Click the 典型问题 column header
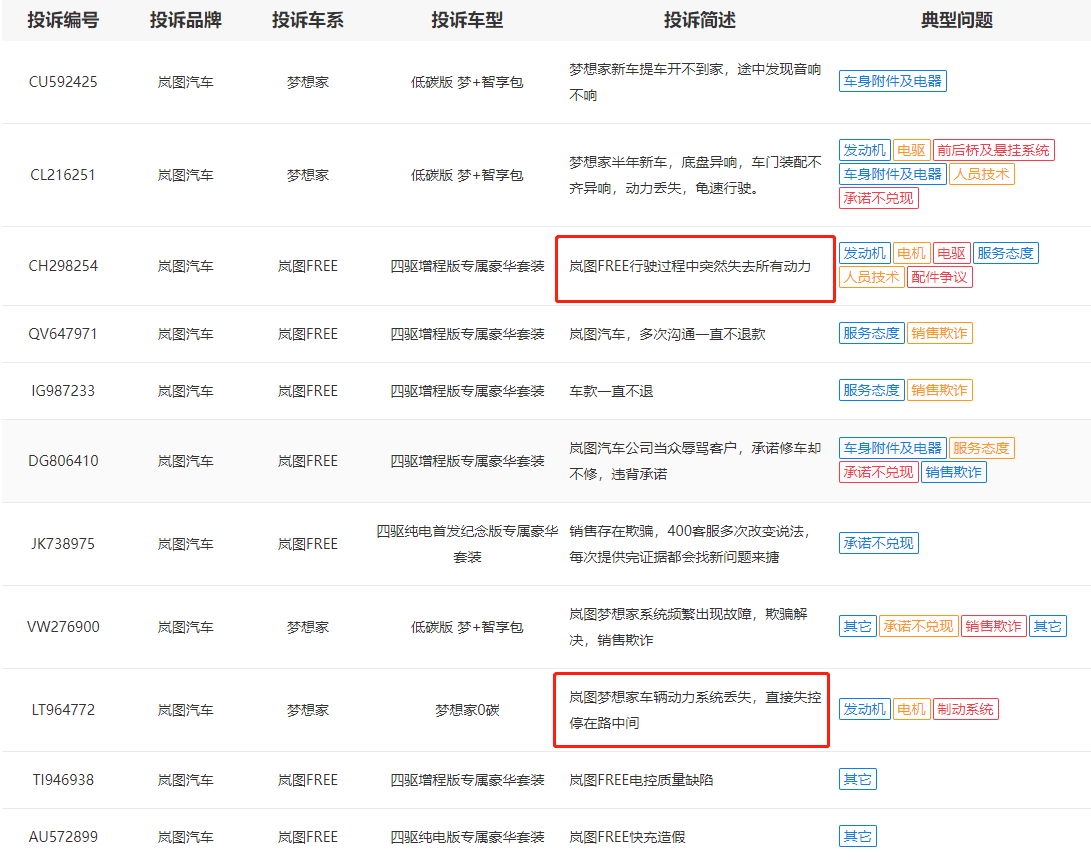Image resolution: width=1091 pixels, height=862 pixels. click(957, 20)
